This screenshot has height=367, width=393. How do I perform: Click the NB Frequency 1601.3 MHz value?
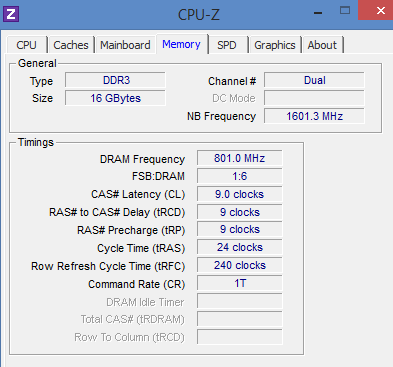click(x=314, y=116)
